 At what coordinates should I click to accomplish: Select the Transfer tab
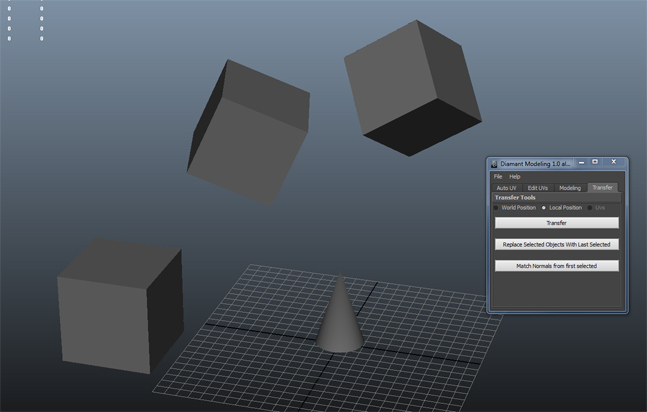click(x=602, y=187)
